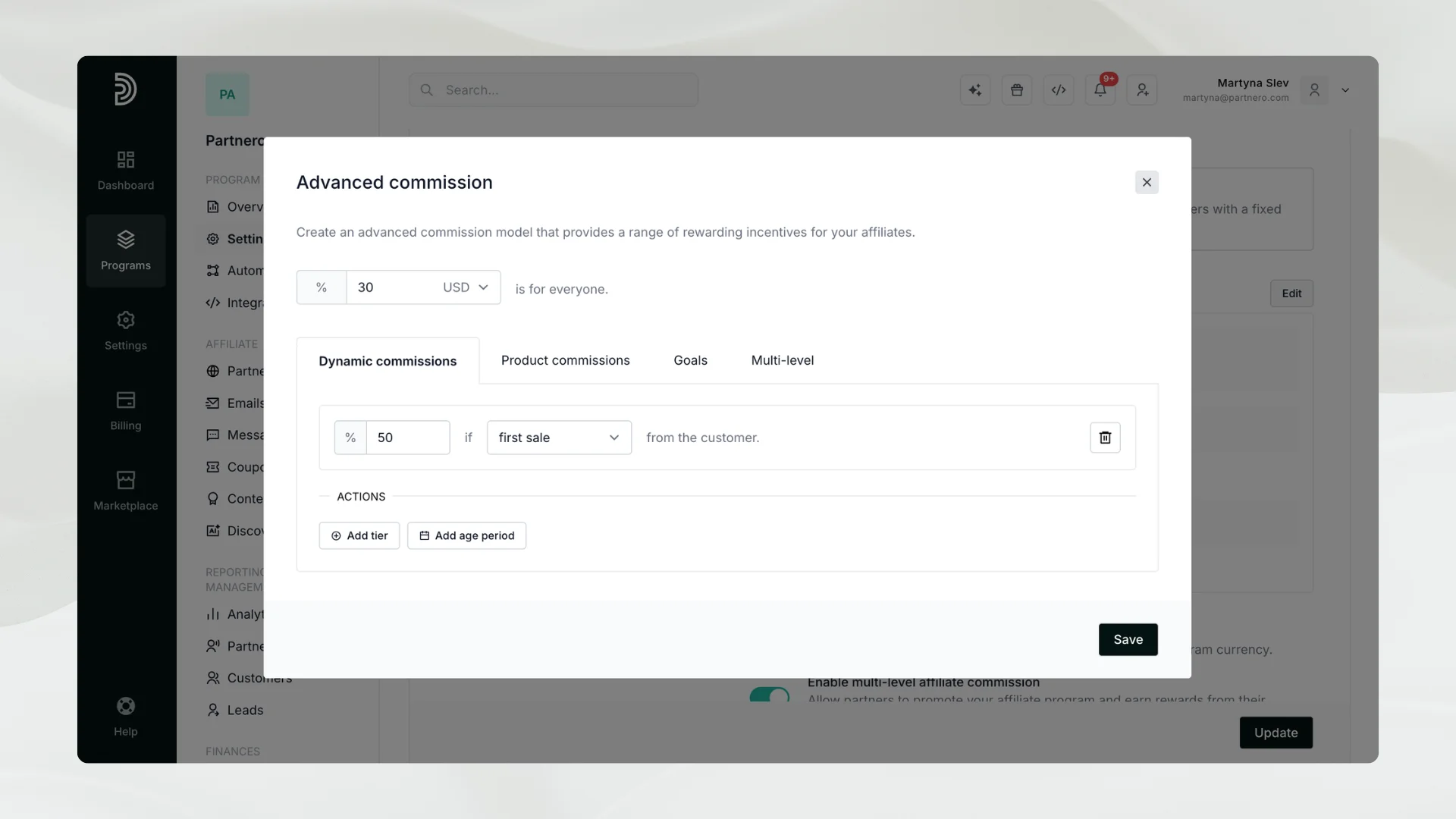Open the gift box icon in header
The width and height of the screenshot is (1456, 819).
[x=1017, y=90]
